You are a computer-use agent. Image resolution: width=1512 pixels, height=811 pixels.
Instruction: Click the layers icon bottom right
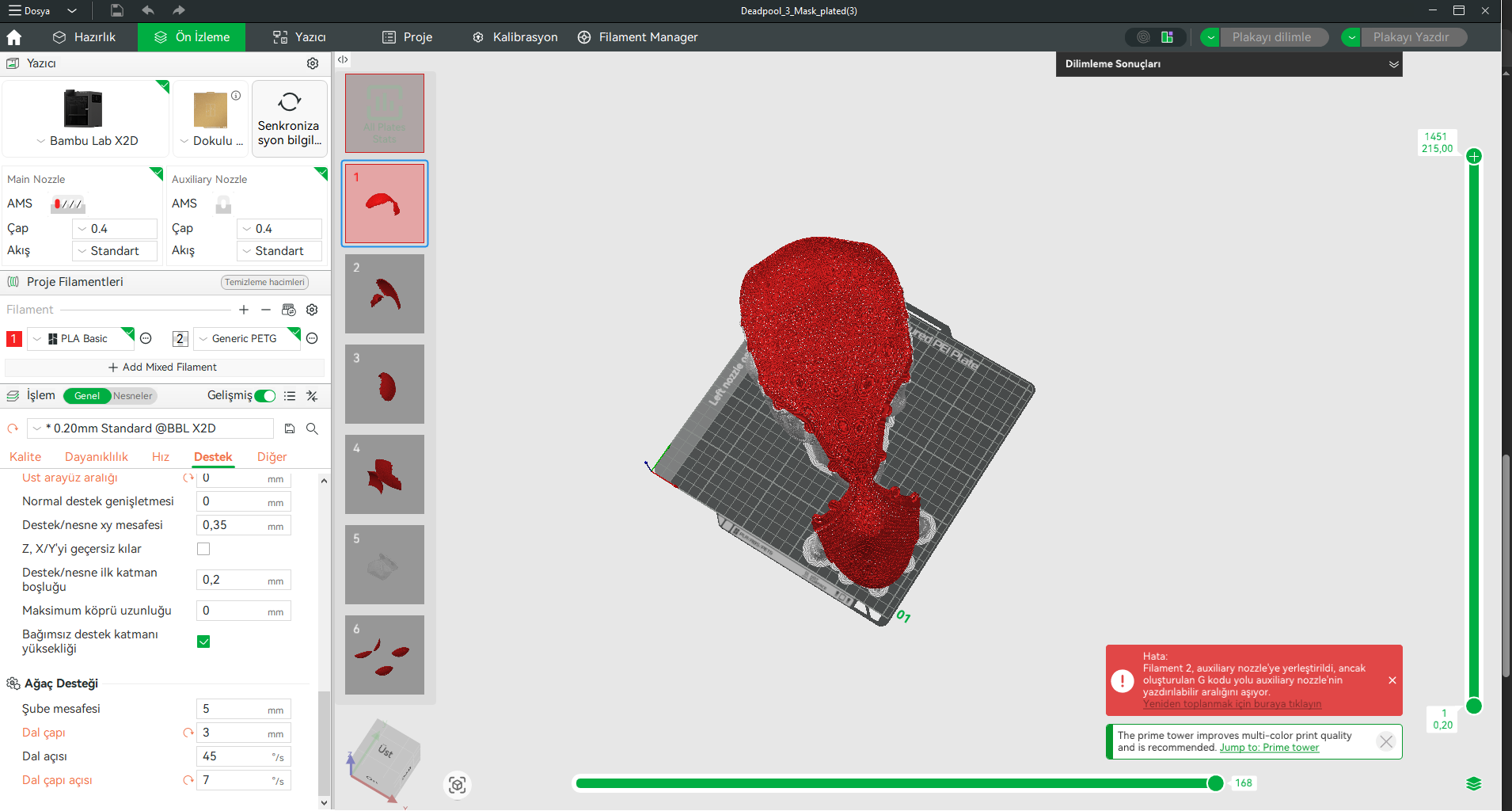coord(1473,783)
